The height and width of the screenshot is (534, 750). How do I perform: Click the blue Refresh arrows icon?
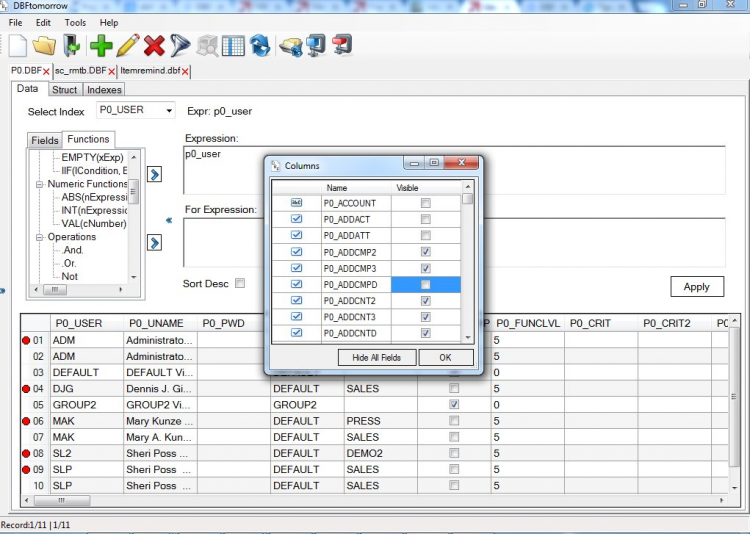(x=260, y=45)
